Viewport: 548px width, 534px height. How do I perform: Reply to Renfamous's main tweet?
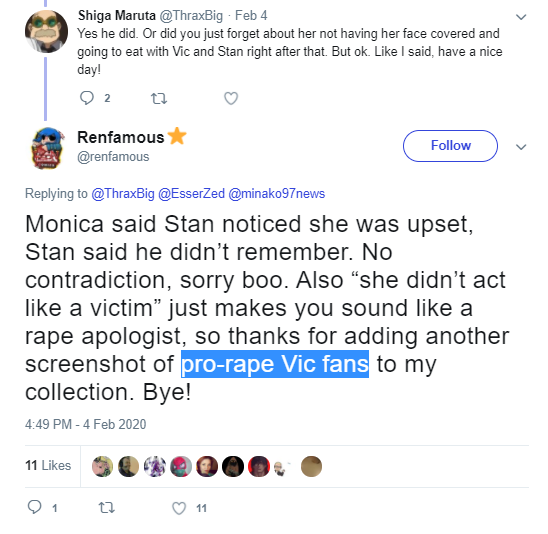[x=35, y=507]
